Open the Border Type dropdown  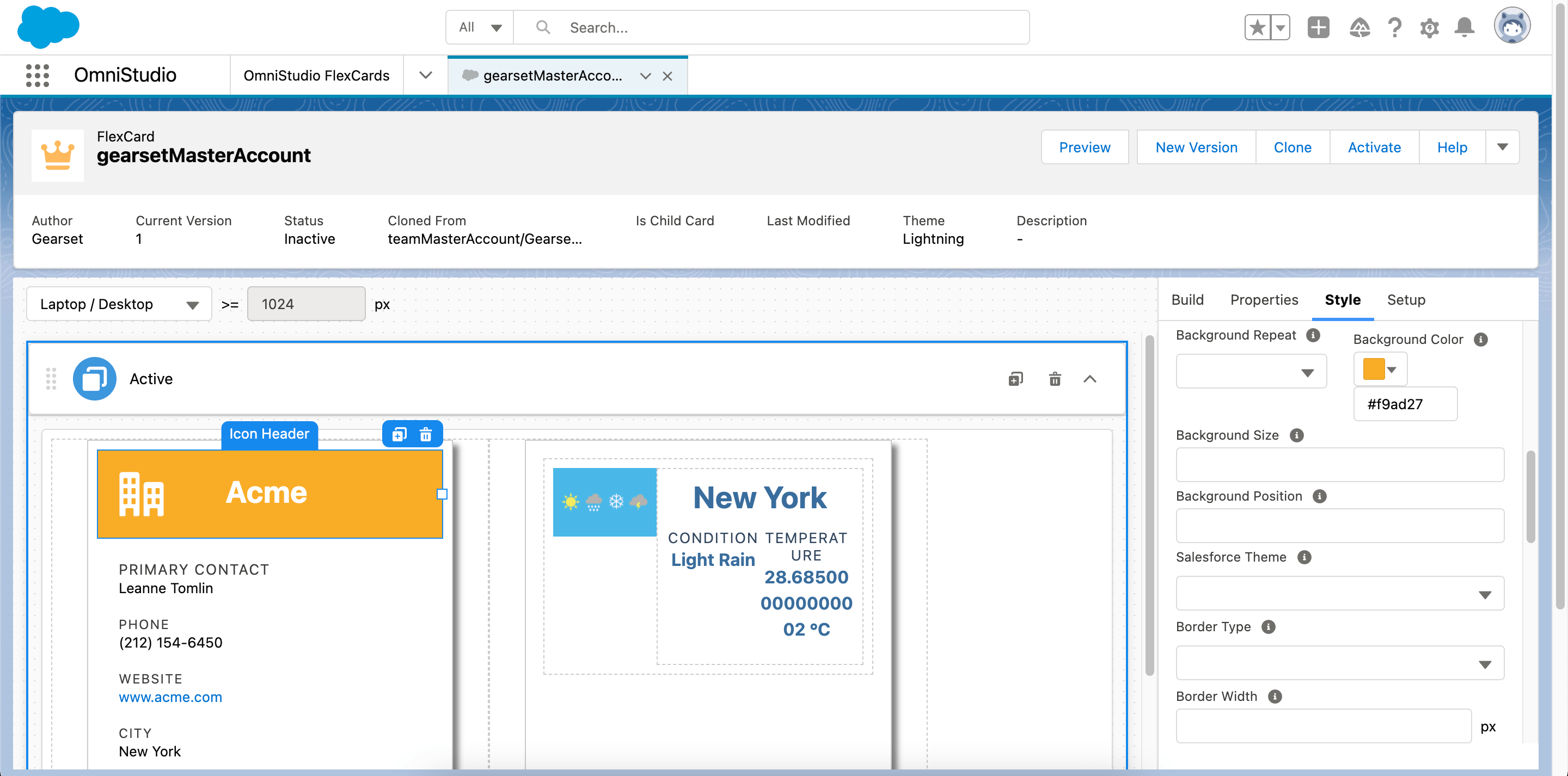pyautogui.click(x=1339, y=663)
